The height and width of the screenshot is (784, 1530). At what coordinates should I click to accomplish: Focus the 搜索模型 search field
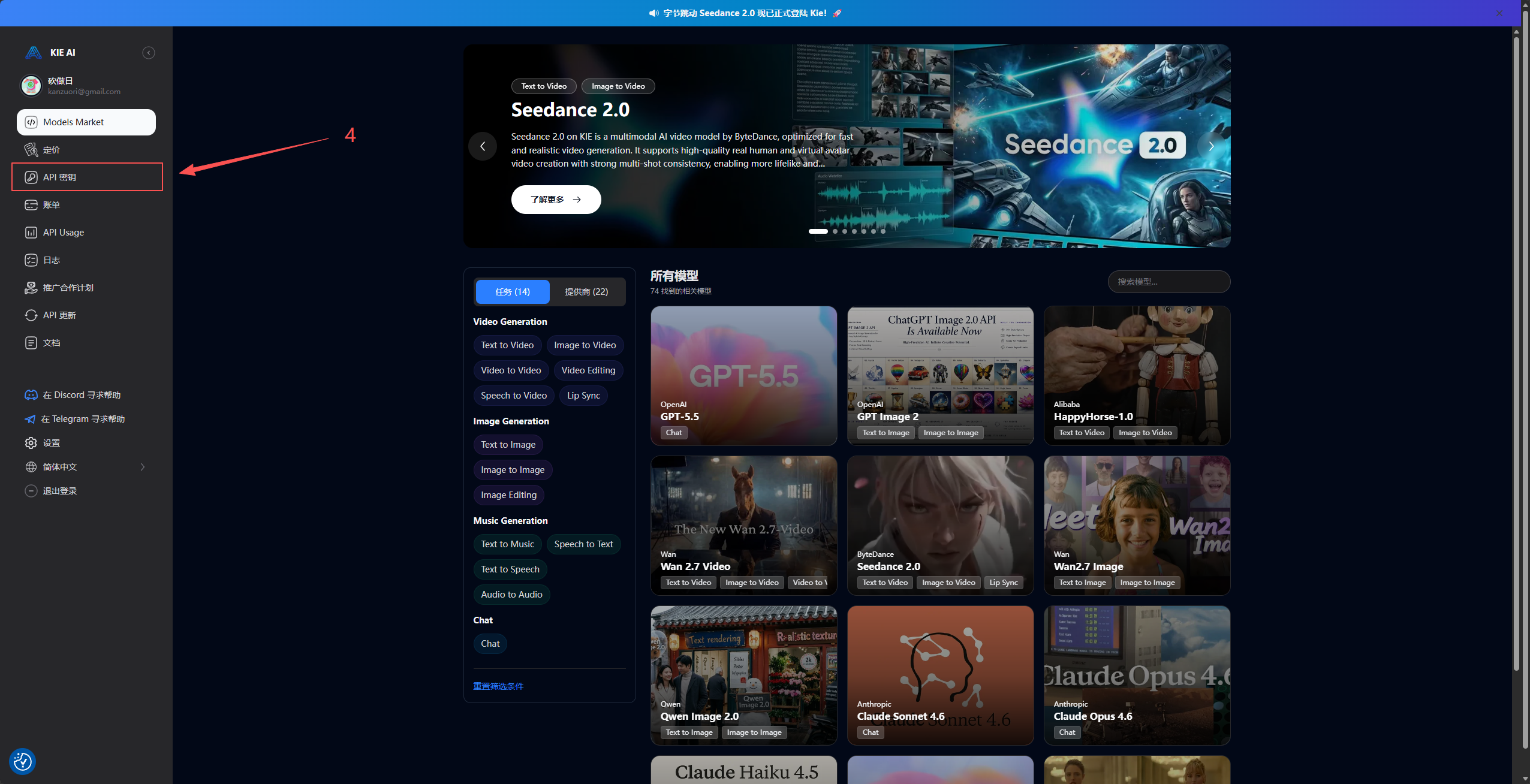click(1169, 282)
